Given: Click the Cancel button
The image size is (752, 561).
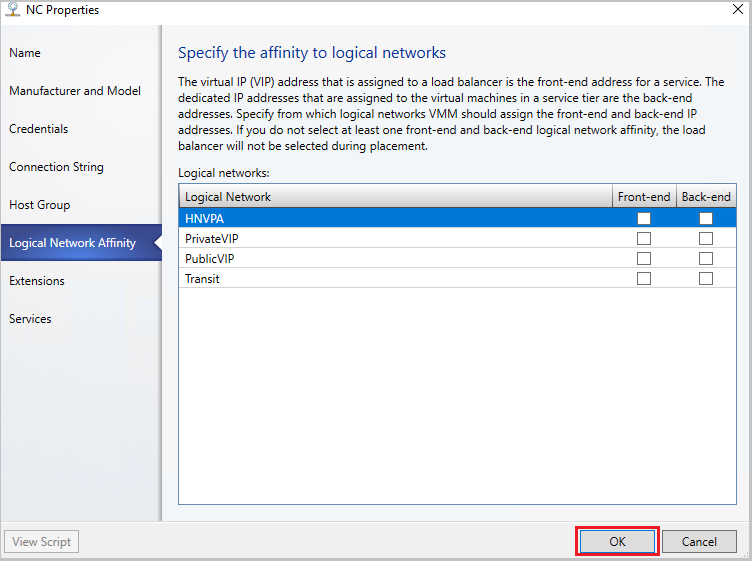Looking at the screenshot, I should (699, 541).
